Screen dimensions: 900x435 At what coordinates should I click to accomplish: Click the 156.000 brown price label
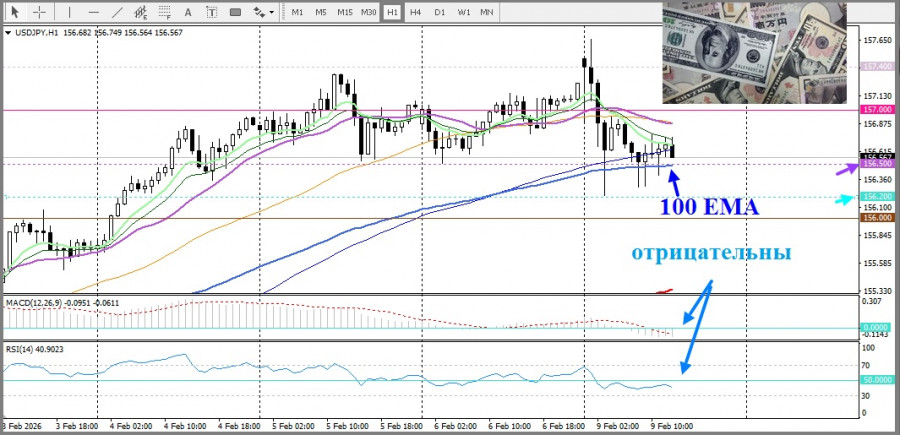point(876,218)
